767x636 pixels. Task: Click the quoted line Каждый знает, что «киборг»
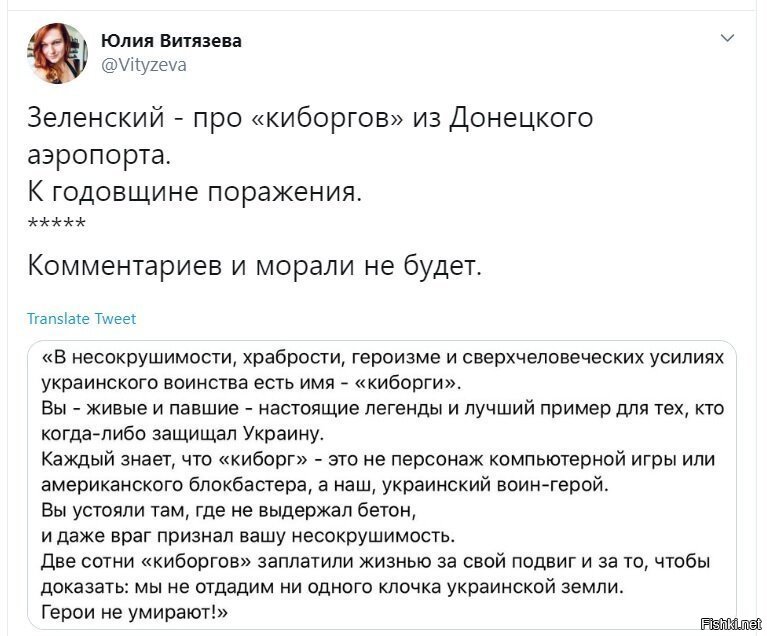[378, 459]
